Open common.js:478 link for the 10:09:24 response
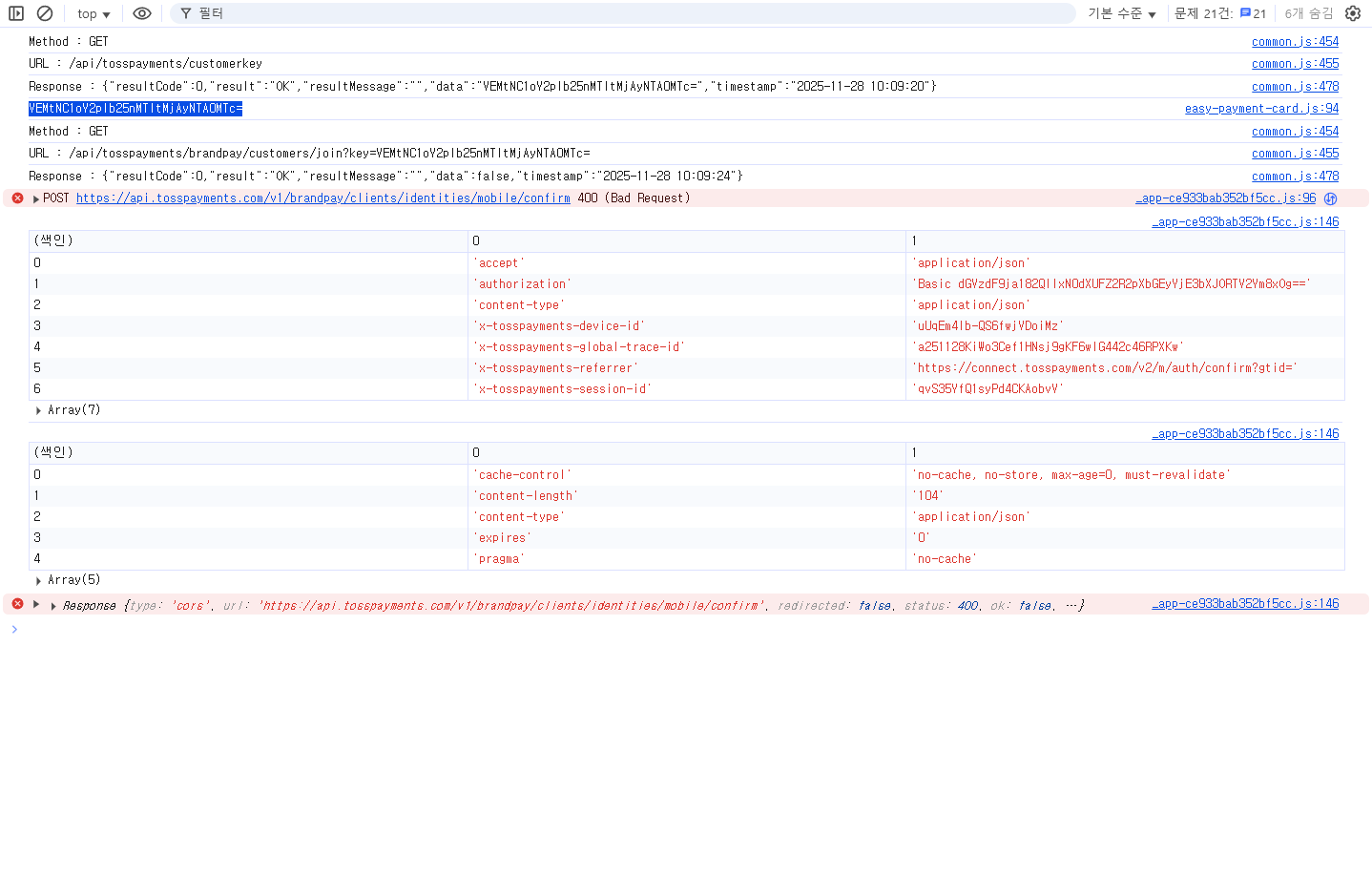Screen dimensions: 1372x896 click(1295, 177)
